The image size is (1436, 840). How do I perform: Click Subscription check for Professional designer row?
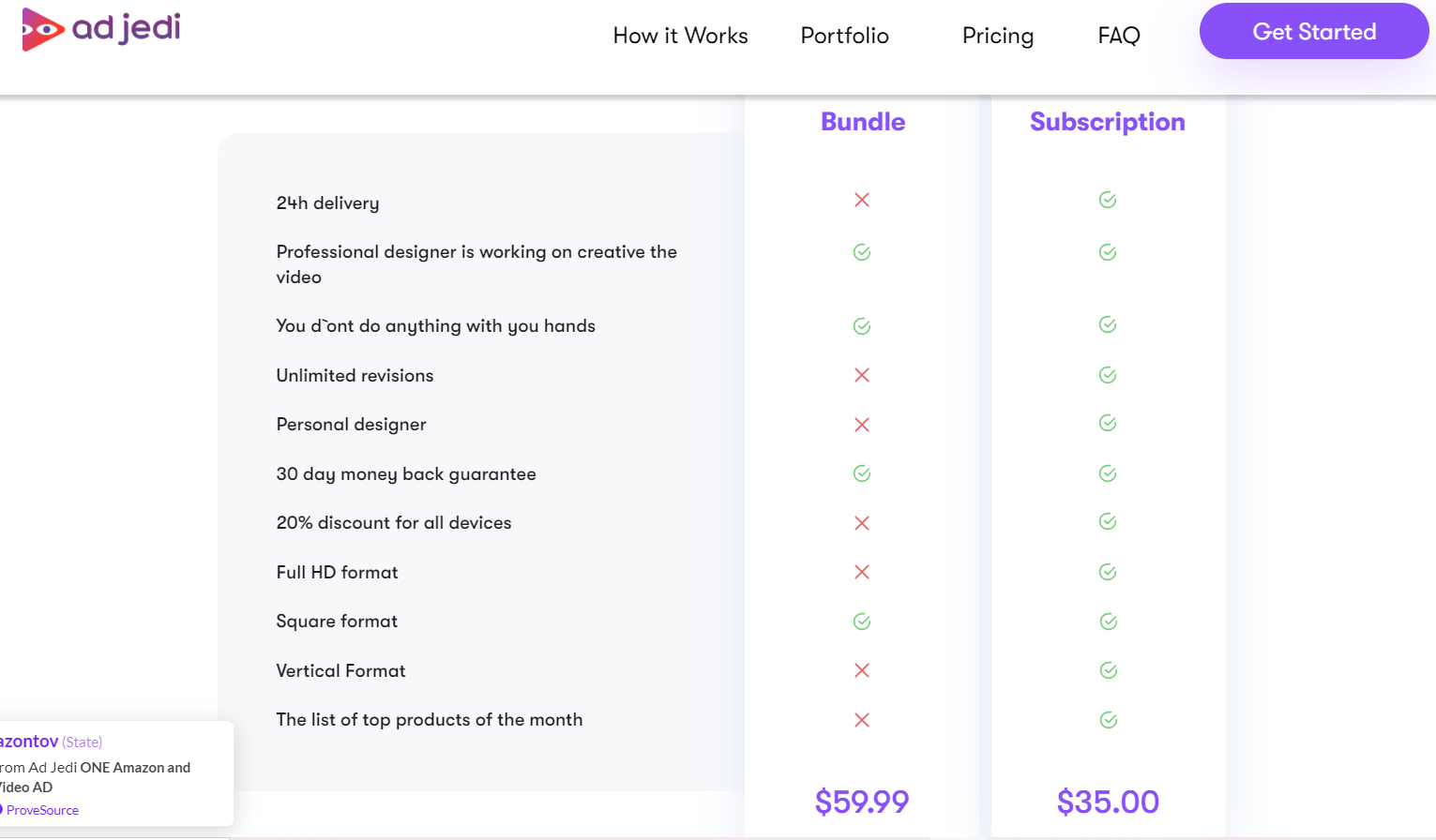tap(1108, 252)
